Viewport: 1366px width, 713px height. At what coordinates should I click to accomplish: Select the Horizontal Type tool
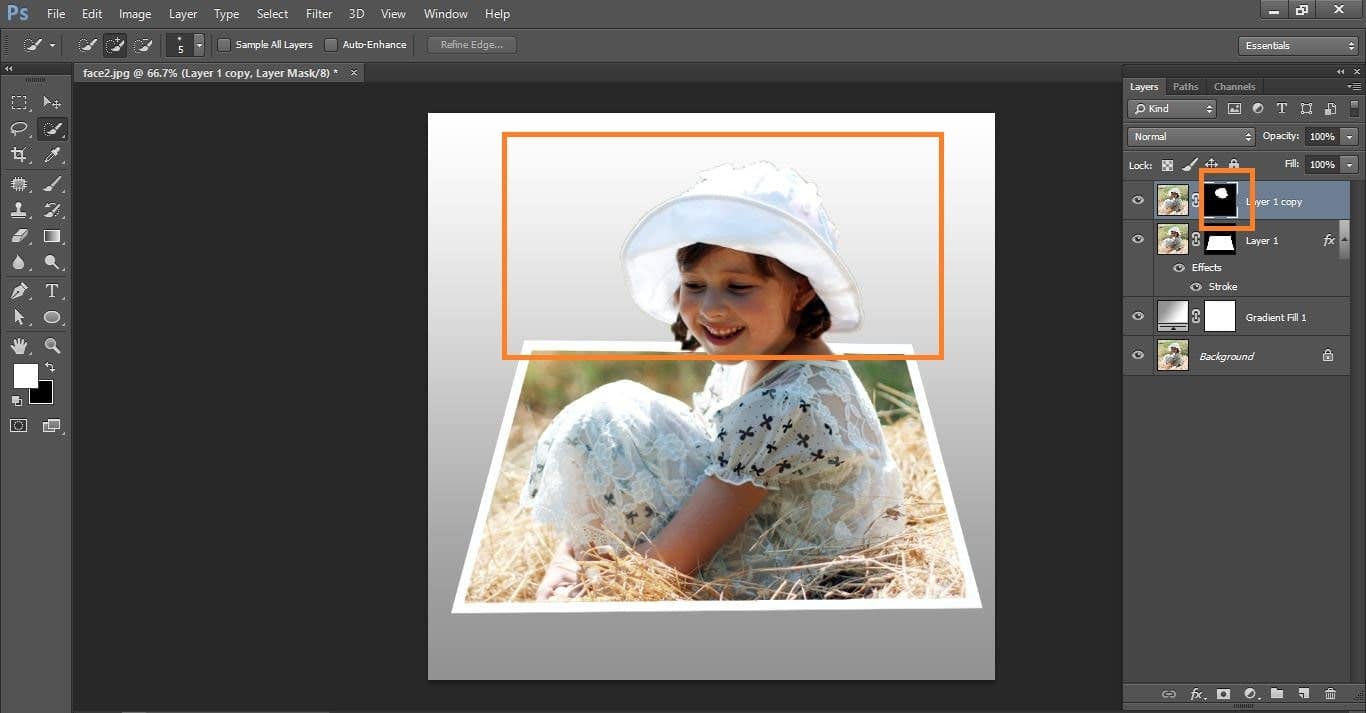52,291
